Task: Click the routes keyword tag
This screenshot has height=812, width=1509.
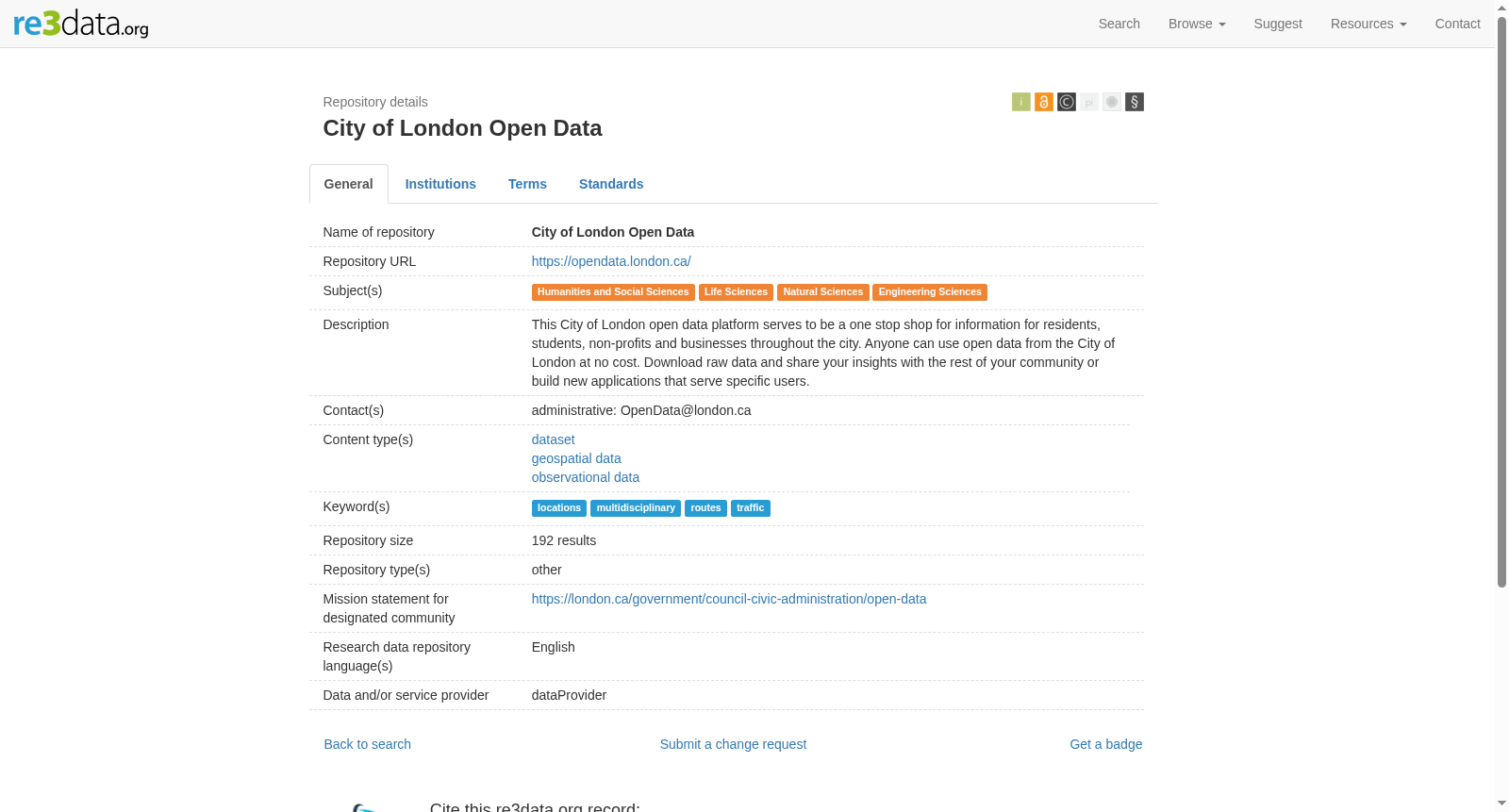Action: tap(705, 508)
